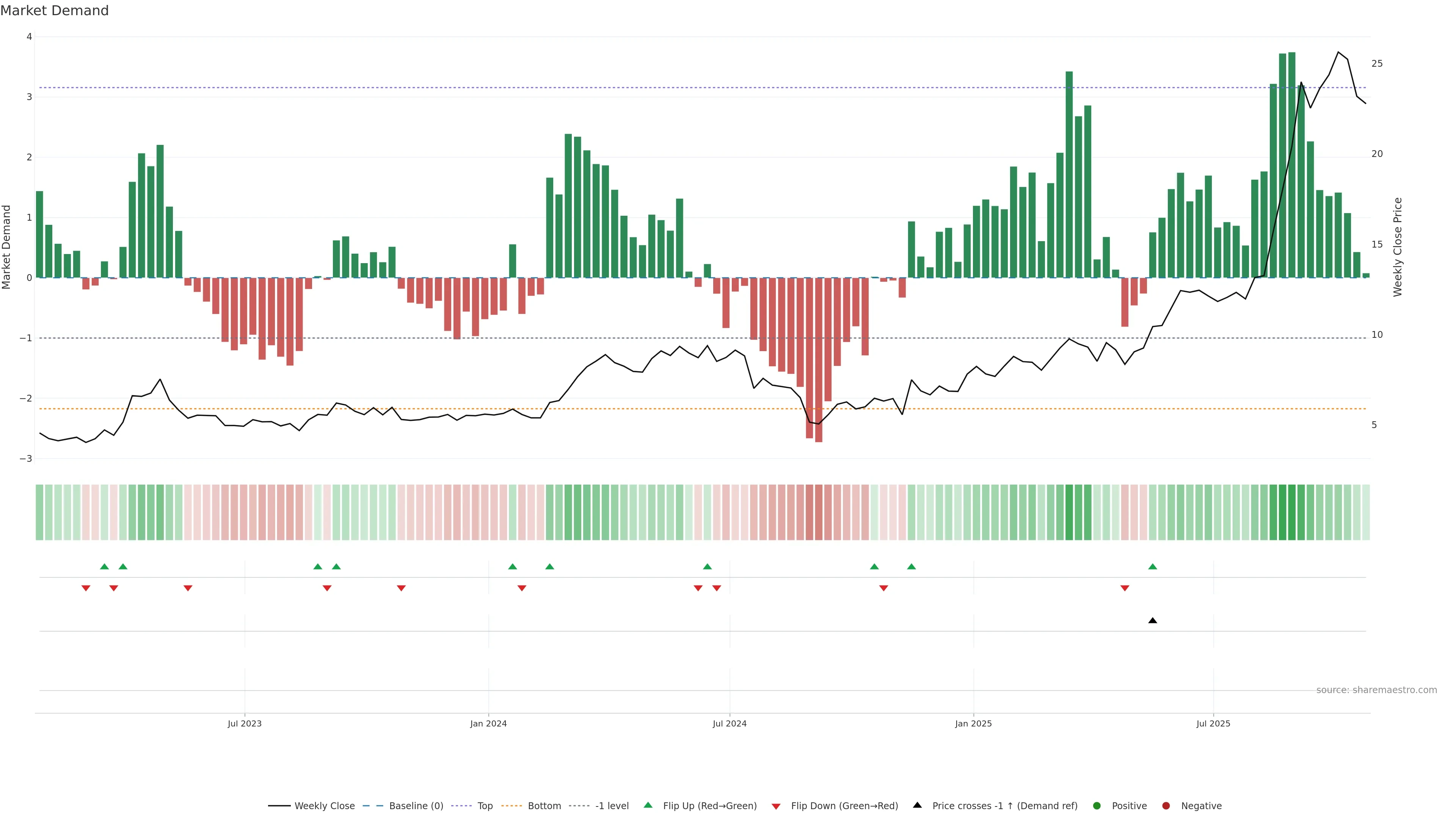Click the sharemaestro.com source text

pos(1376,690)
